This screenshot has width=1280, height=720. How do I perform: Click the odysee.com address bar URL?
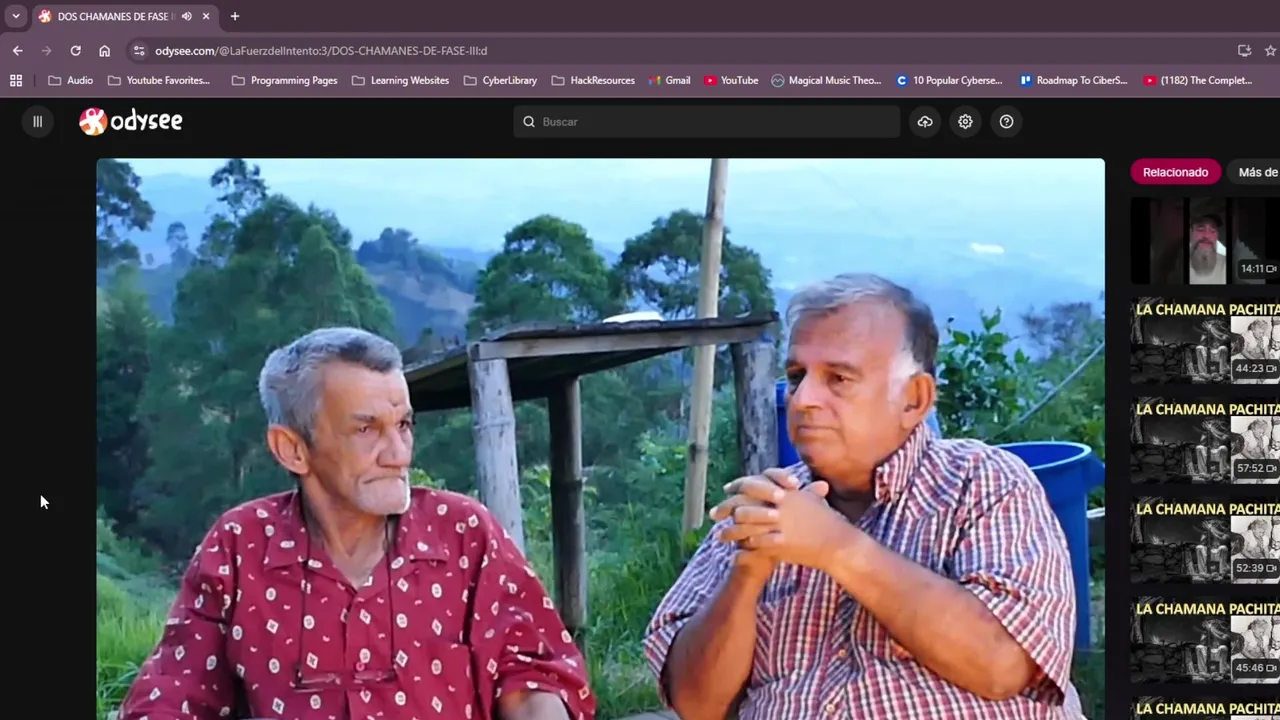click(321, 50)
